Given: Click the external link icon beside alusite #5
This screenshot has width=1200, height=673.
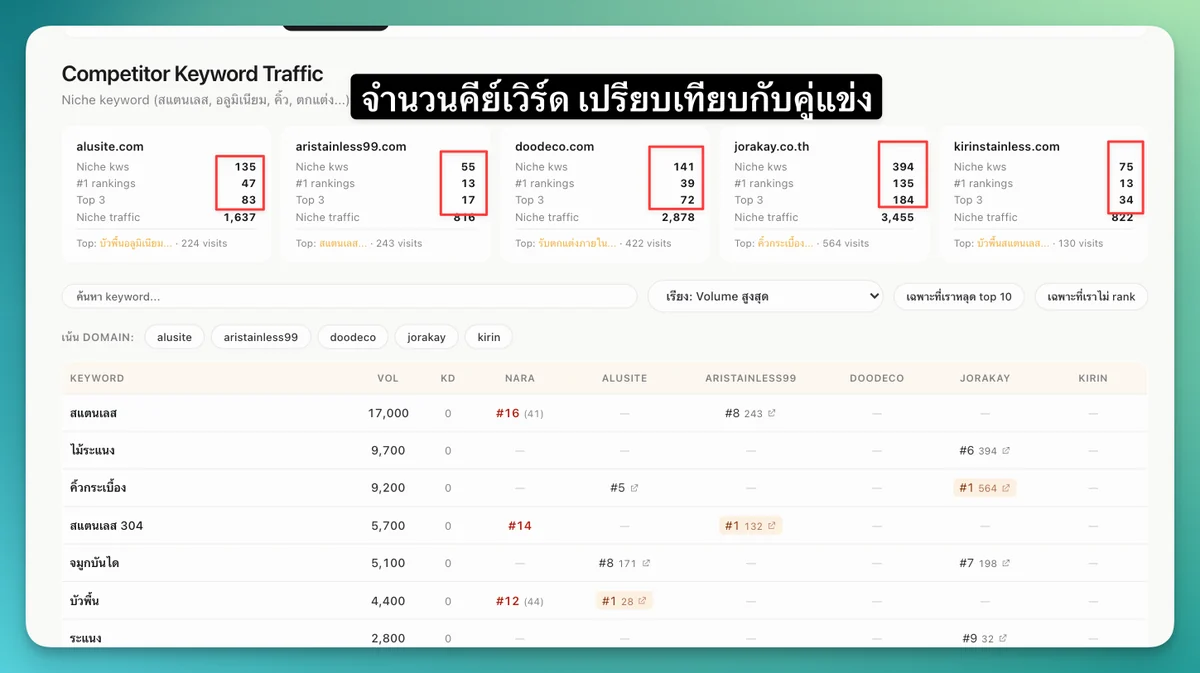Looking at the screenshot, I should [x=635, y=488].
